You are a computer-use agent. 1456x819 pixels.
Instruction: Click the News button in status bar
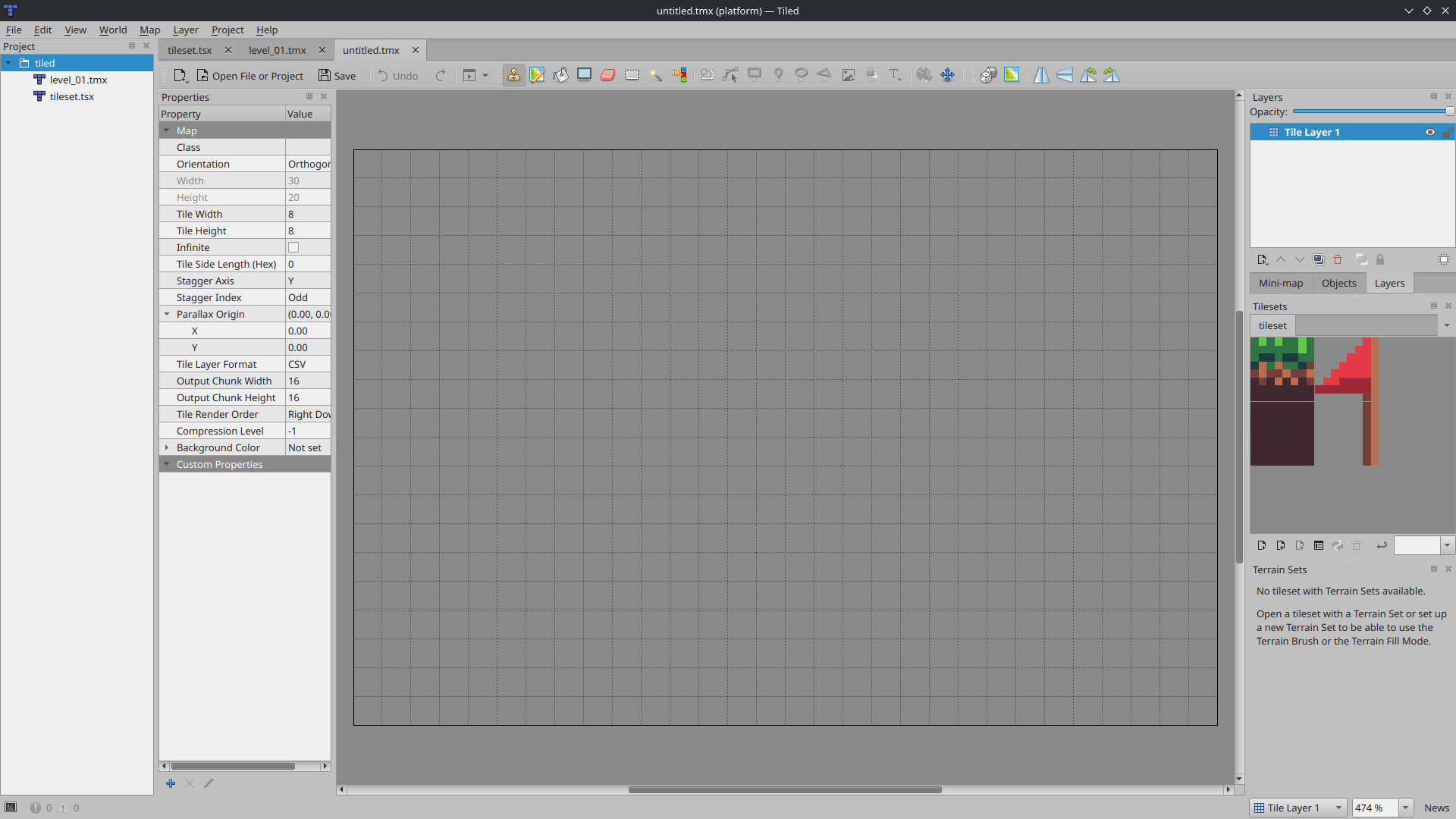1436,808
